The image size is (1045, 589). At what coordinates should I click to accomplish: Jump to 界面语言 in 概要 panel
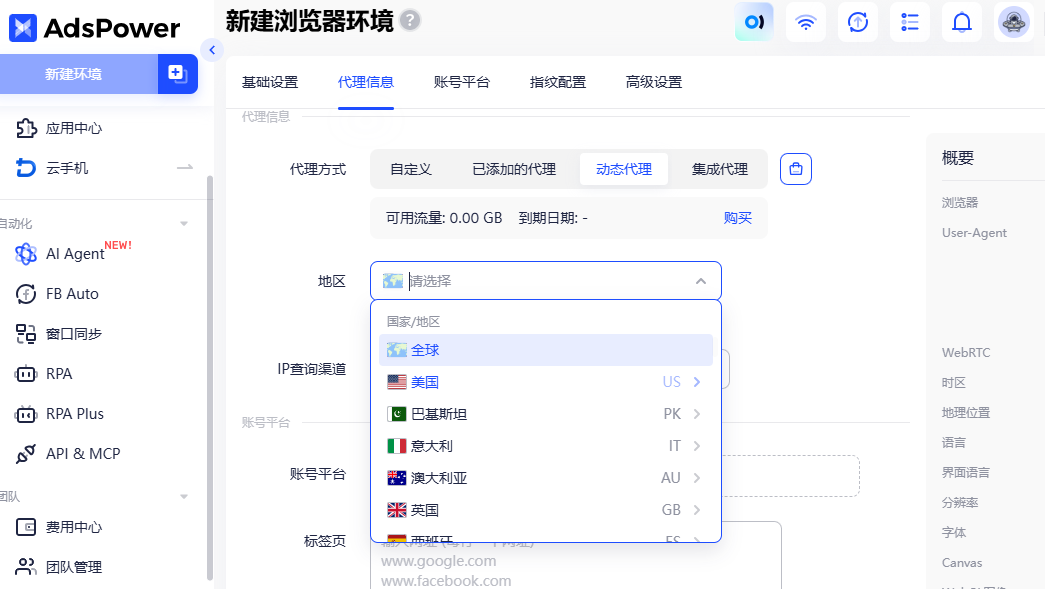(x=966, y=472)
